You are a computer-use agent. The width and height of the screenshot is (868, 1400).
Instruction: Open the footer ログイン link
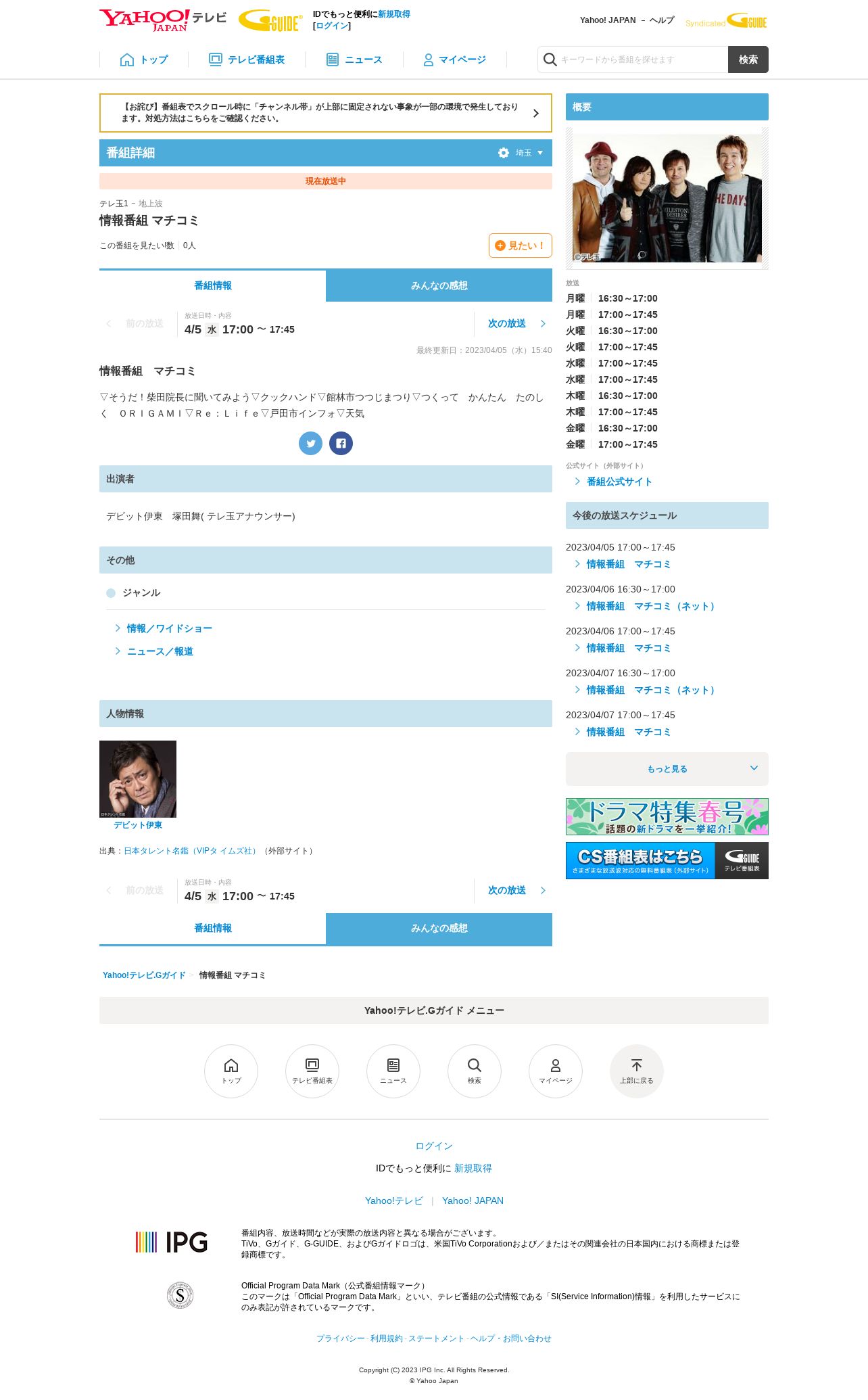[434, 1146]
